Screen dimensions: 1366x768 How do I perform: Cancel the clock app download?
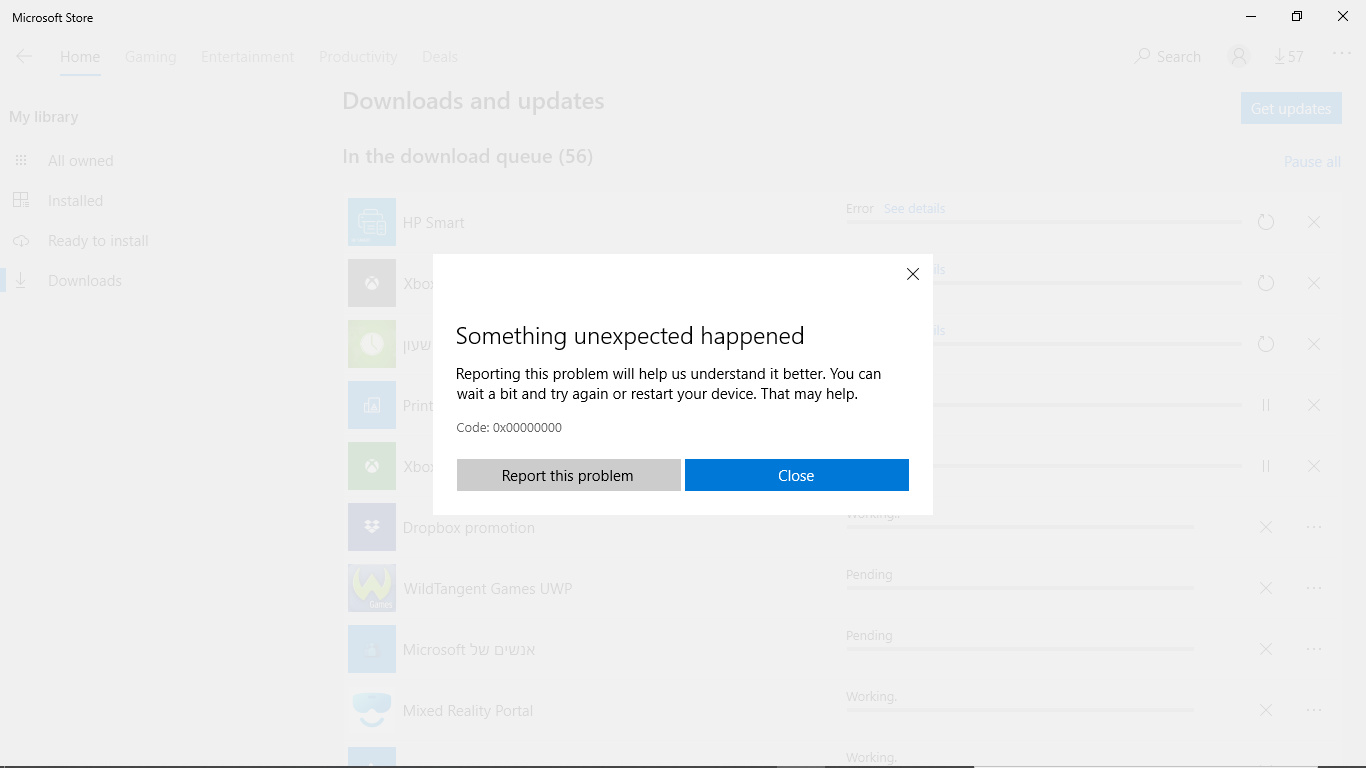(1314, 344)
